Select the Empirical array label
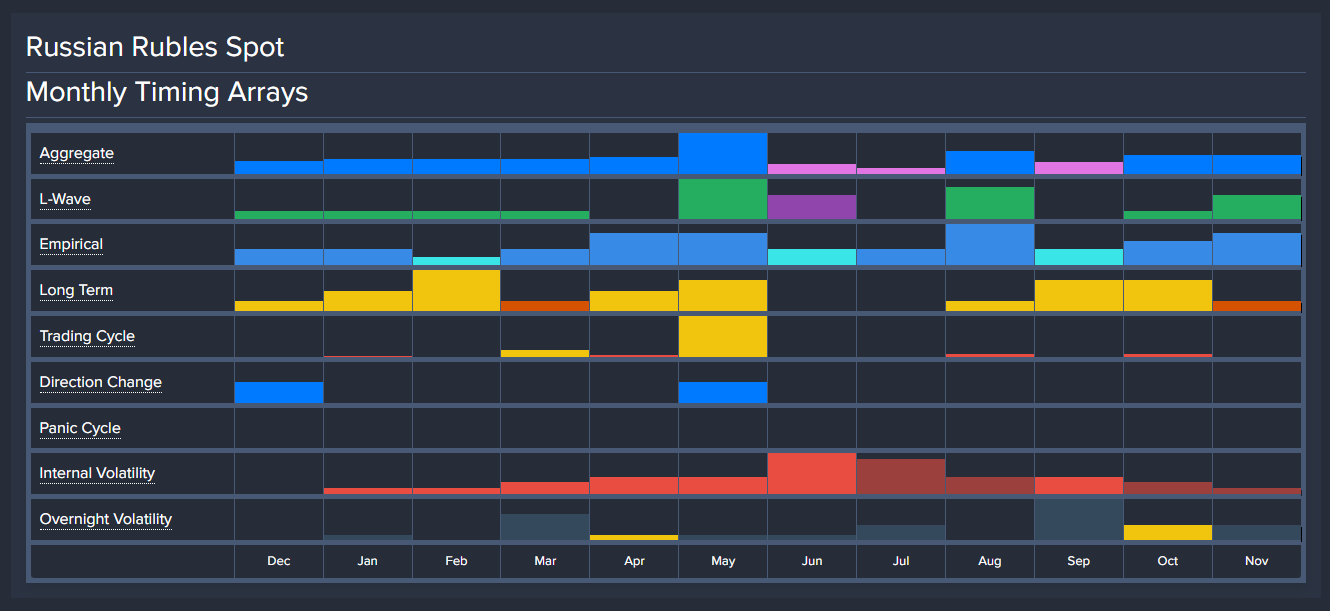1330x611 pixels. tap(71, 244)
